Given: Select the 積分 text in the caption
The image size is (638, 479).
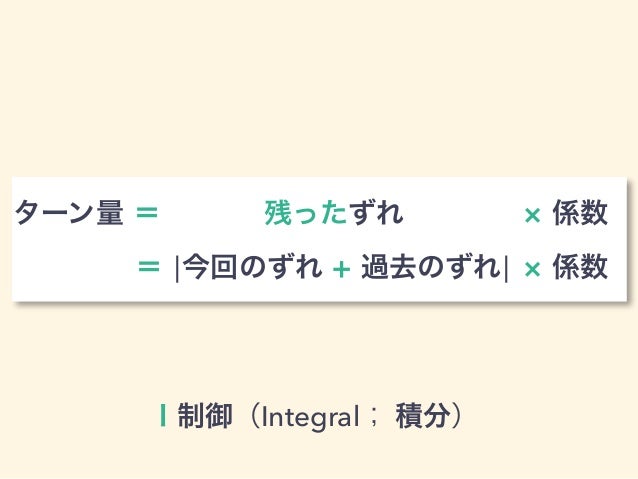Looking at the screenshot, I should click(x=423, y=416).
